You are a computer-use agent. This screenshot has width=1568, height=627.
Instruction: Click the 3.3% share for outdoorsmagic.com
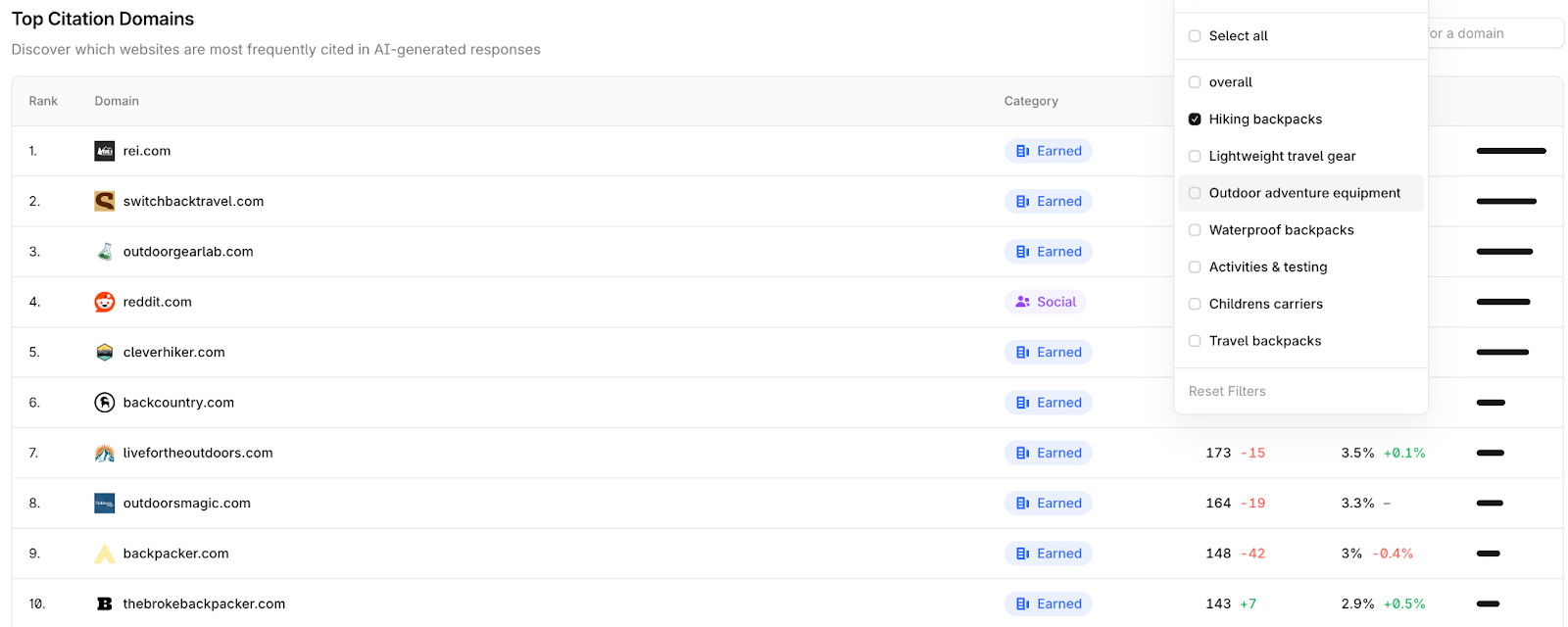pos(1357,504)
